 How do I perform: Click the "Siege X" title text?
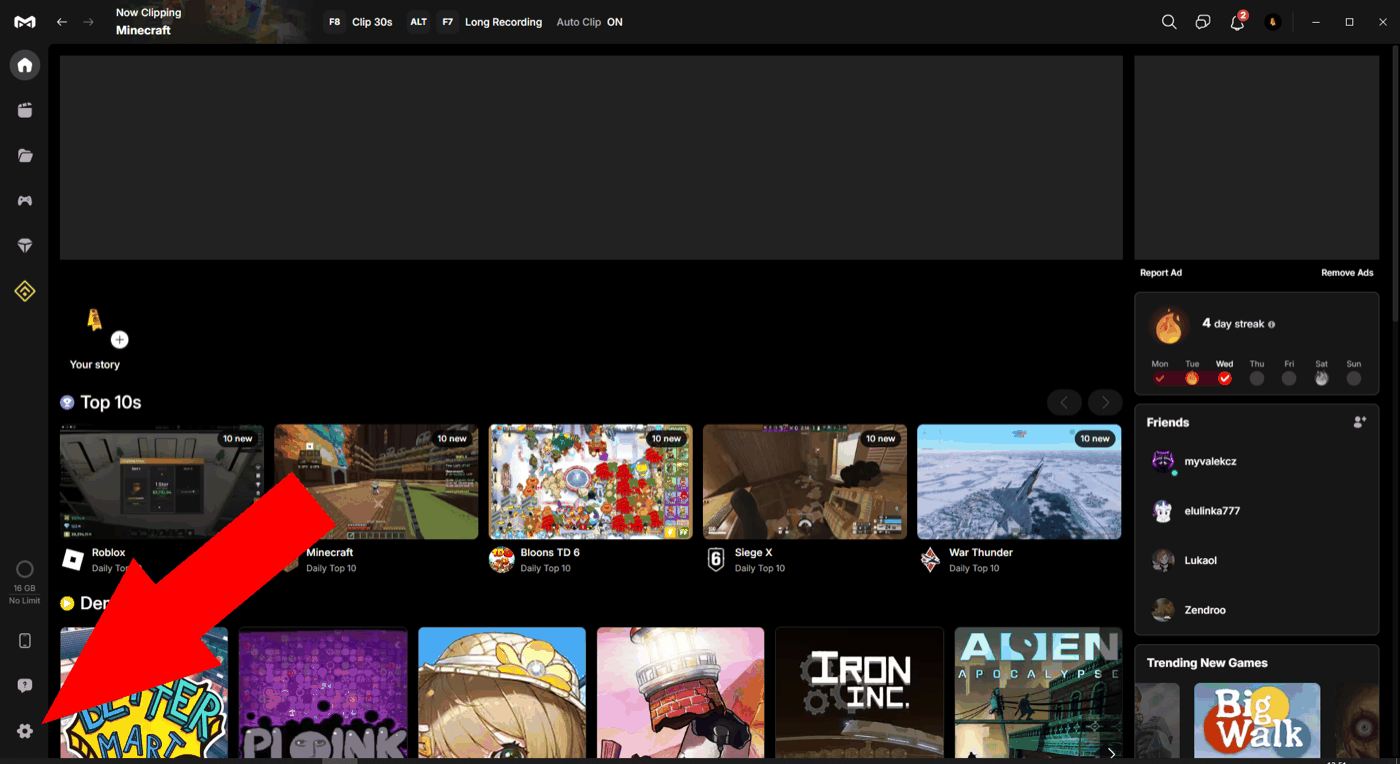[754, 552]
